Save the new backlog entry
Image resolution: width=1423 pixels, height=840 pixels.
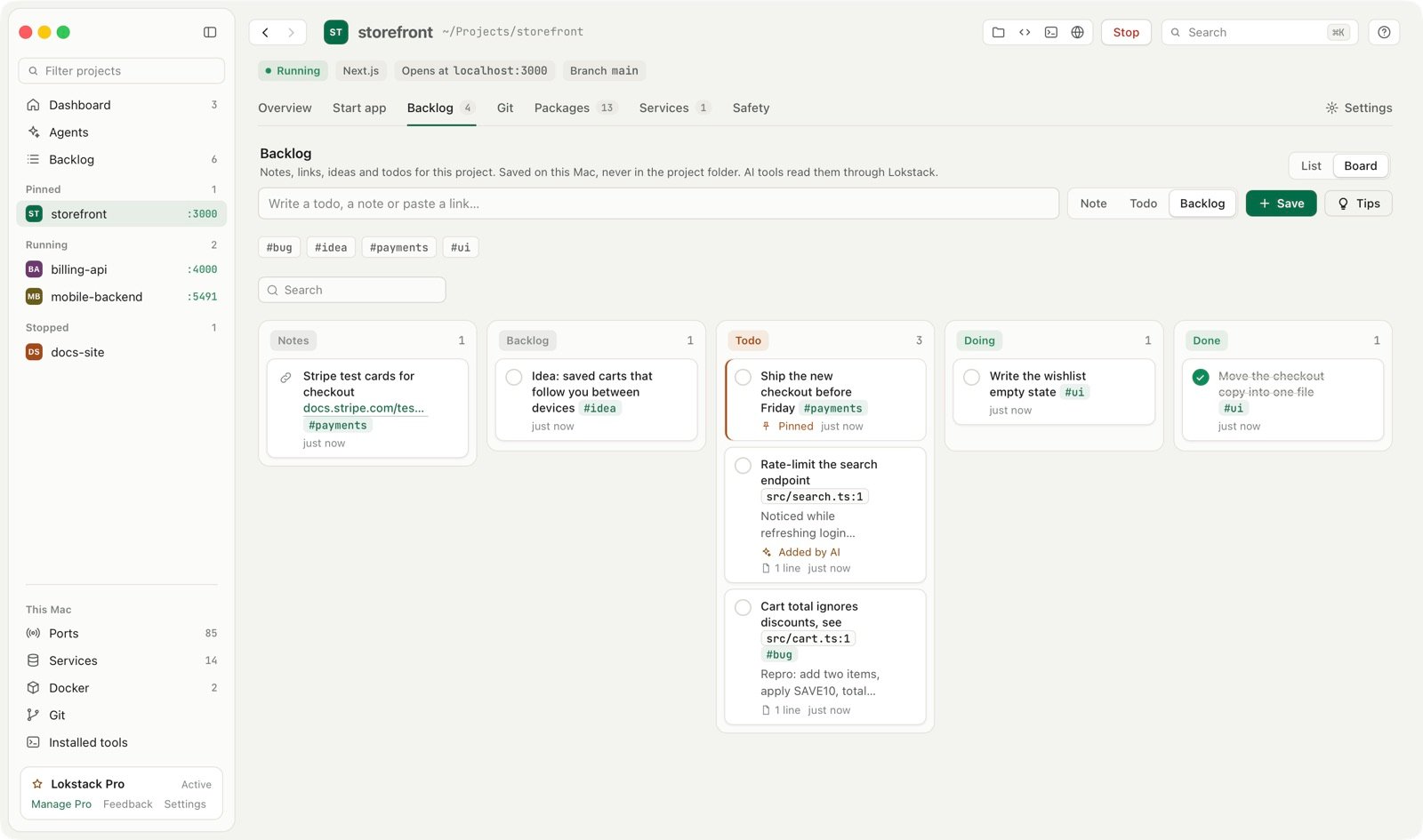[1281, 204]
